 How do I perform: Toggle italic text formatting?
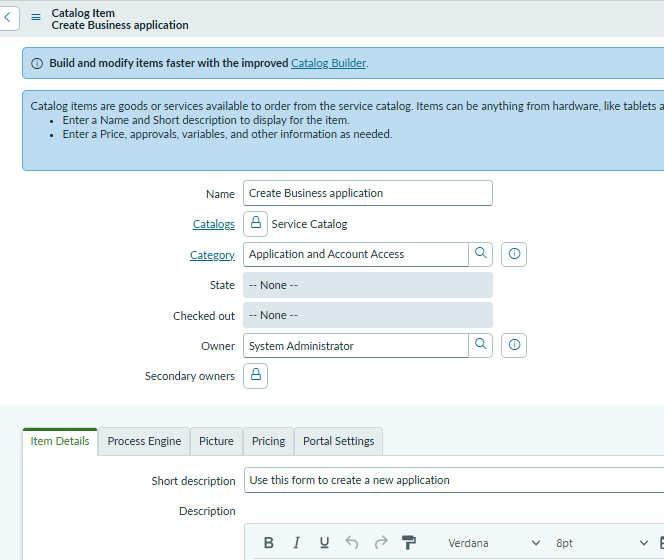(296, 543)
